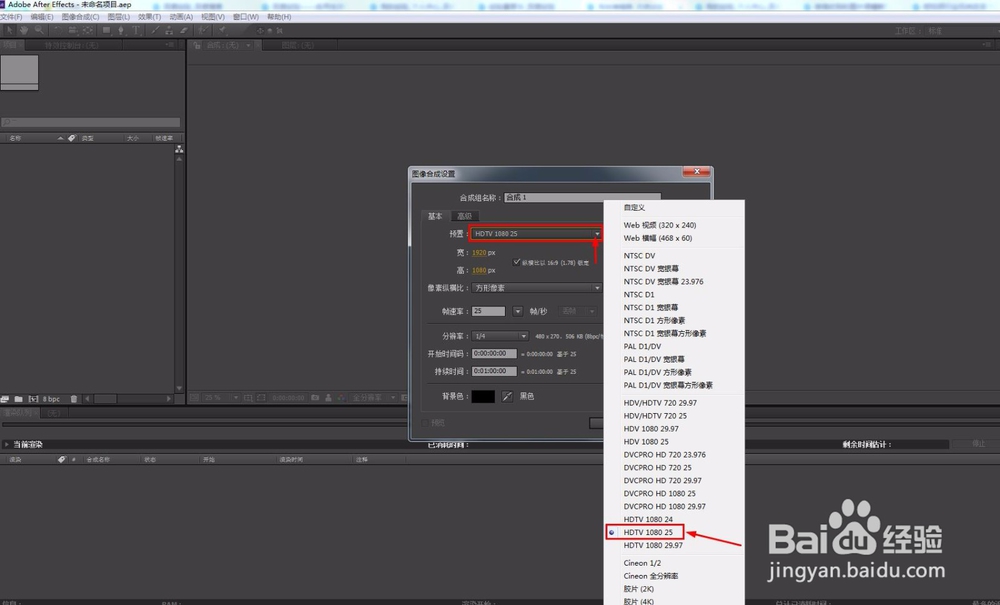Click the 合成组名称 composition name field
Viewport: 1000px width, 605px height.
(582, 198)
